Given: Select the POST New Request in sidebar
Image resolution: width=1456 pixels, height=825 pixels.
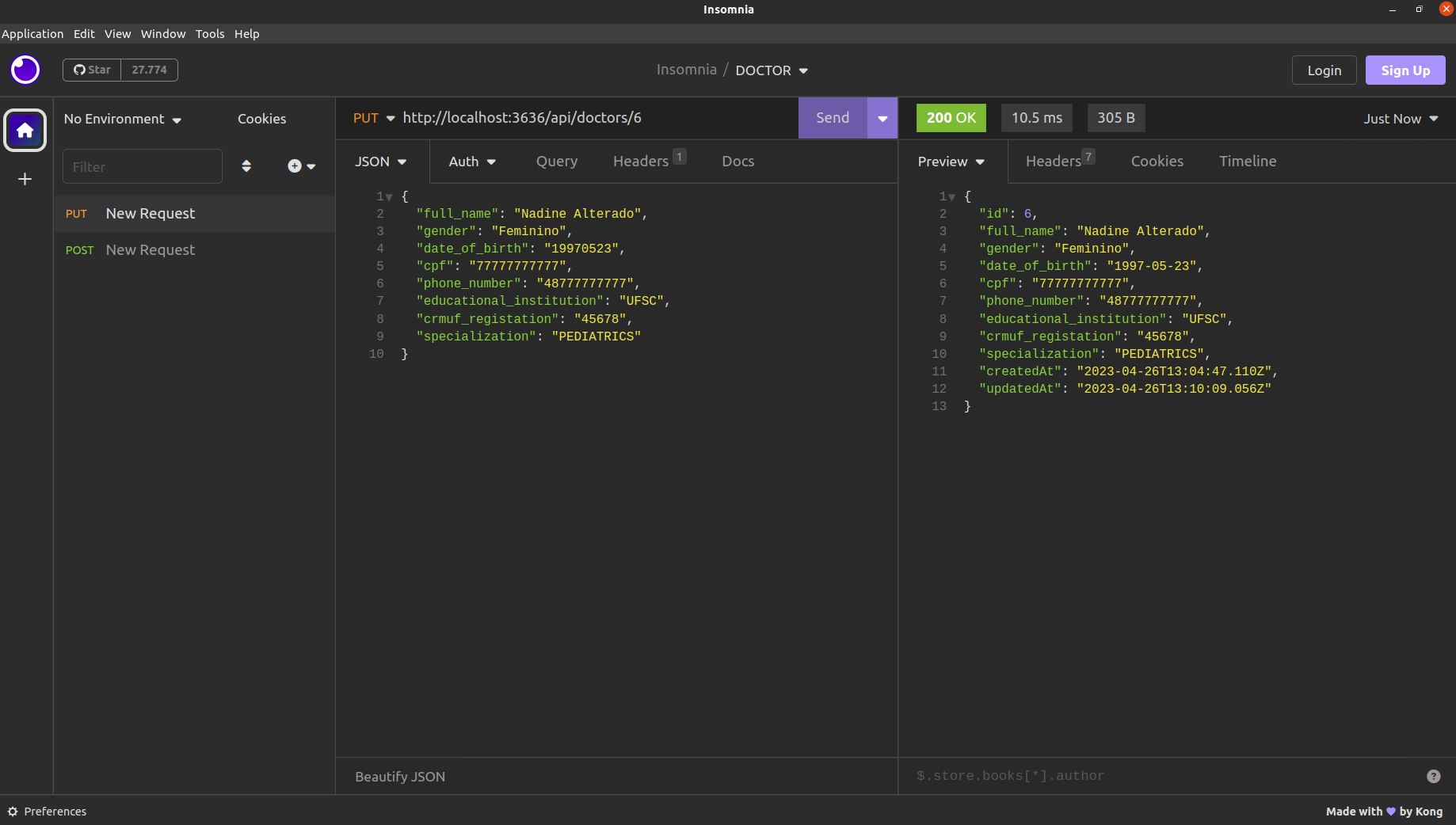Looking at the screenshot, I should point(194,250).
